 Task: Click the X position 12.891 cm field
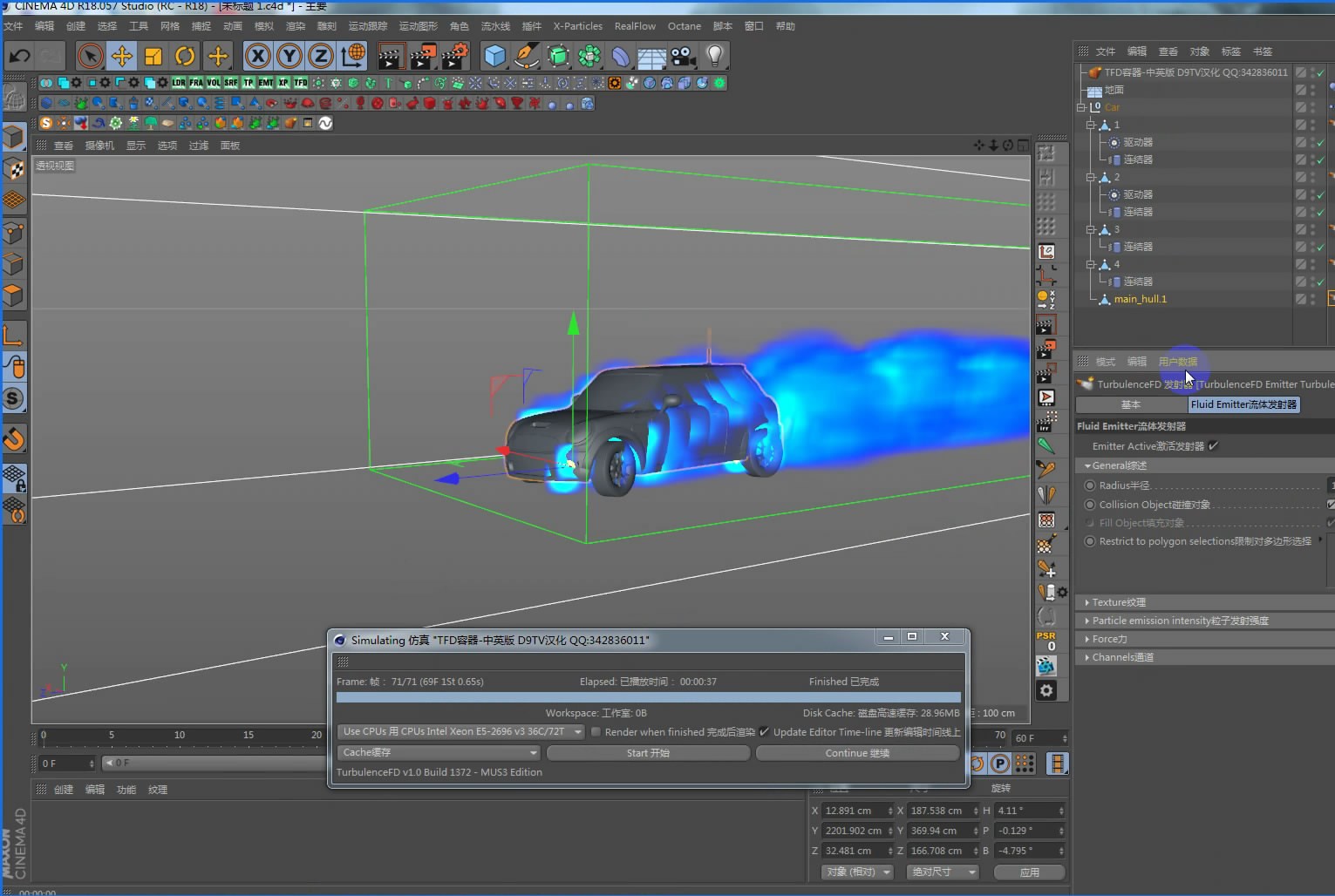point(856,811)
